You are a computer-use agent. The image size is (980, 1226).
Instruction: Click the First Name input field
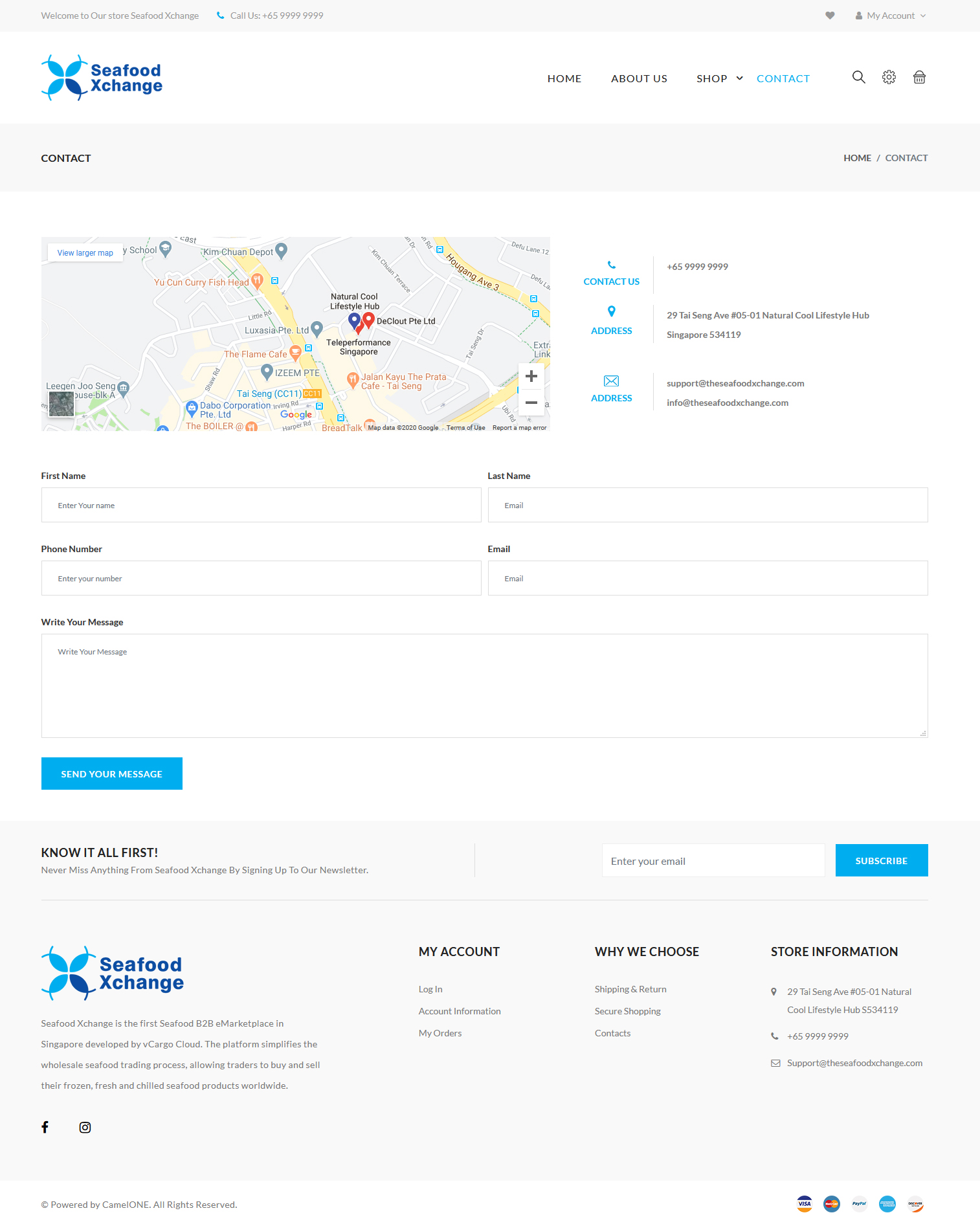[x=261, y=505]
